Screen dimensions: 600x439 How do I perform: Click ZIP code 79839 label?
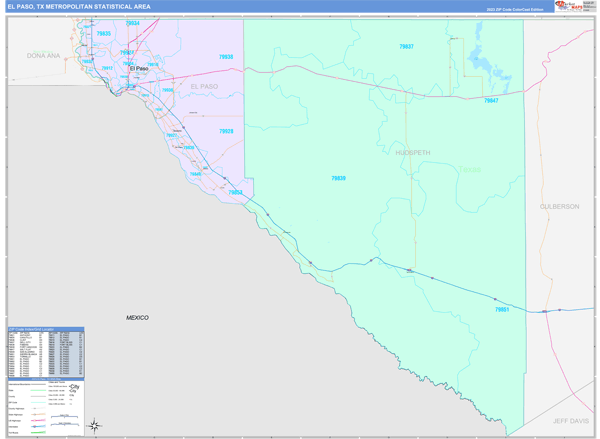(338, 178)
